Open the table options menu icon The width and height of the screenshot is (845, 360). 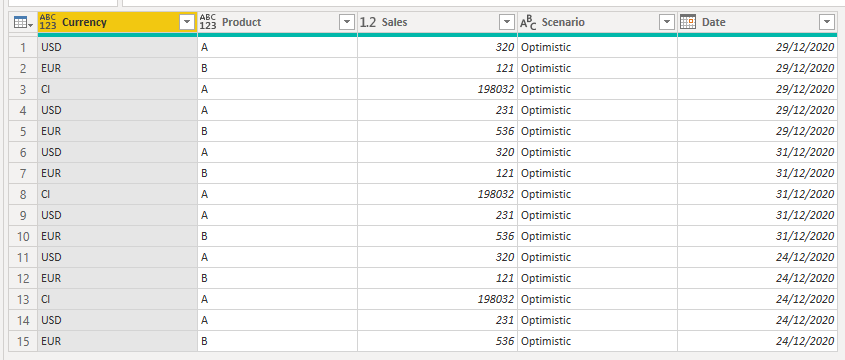[23, 23]
